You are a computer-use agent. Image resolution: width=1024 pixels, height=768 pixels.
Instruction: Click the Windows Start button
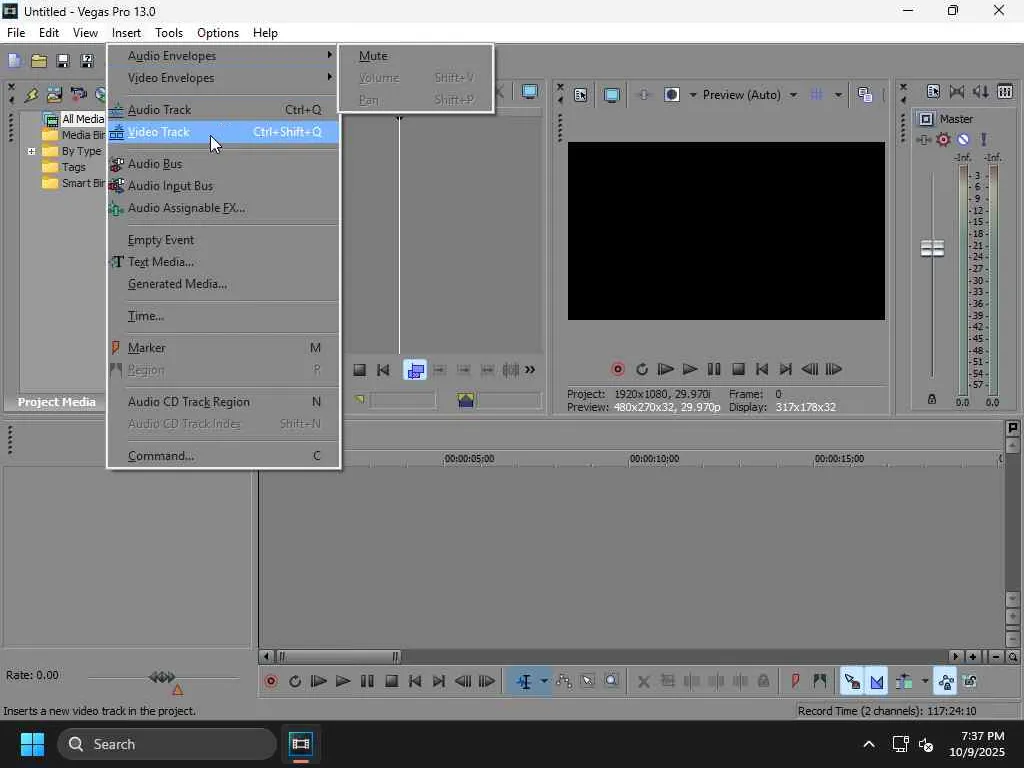[32, 744]
